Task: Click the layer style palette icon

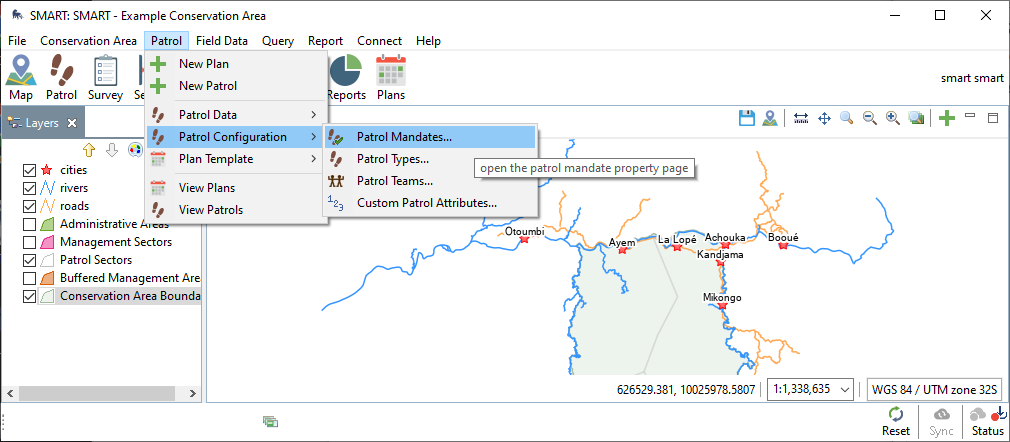Action: click(x=135, y=150)
